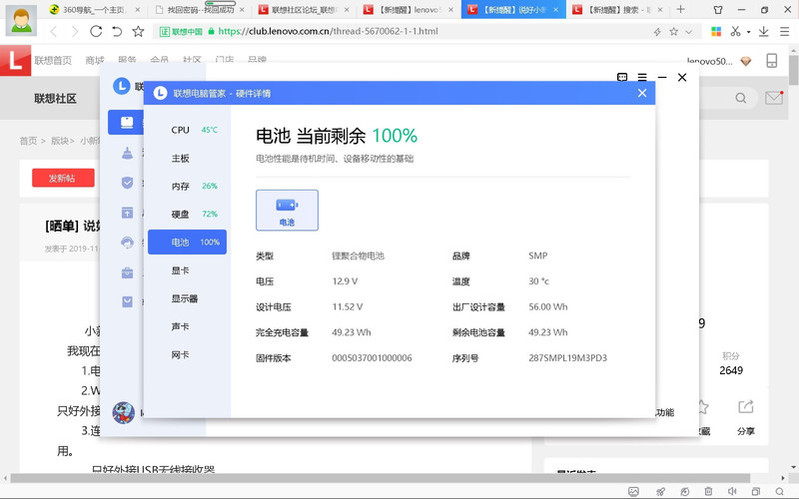799x499 pixels.
Task: Click the status bar rocket accelerator icon
Action: (x=660, y=491)
